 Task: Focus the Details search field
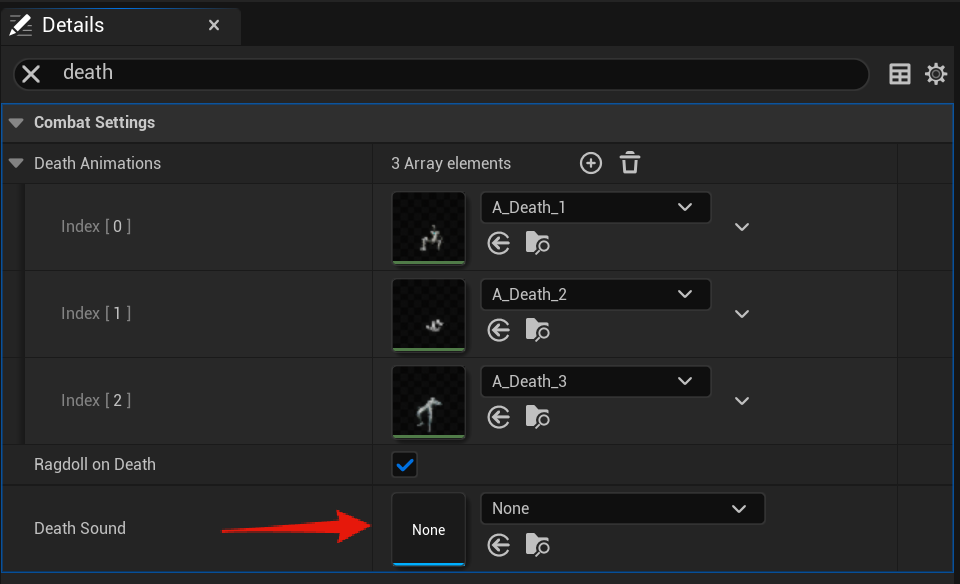click(x=460, y=73)
